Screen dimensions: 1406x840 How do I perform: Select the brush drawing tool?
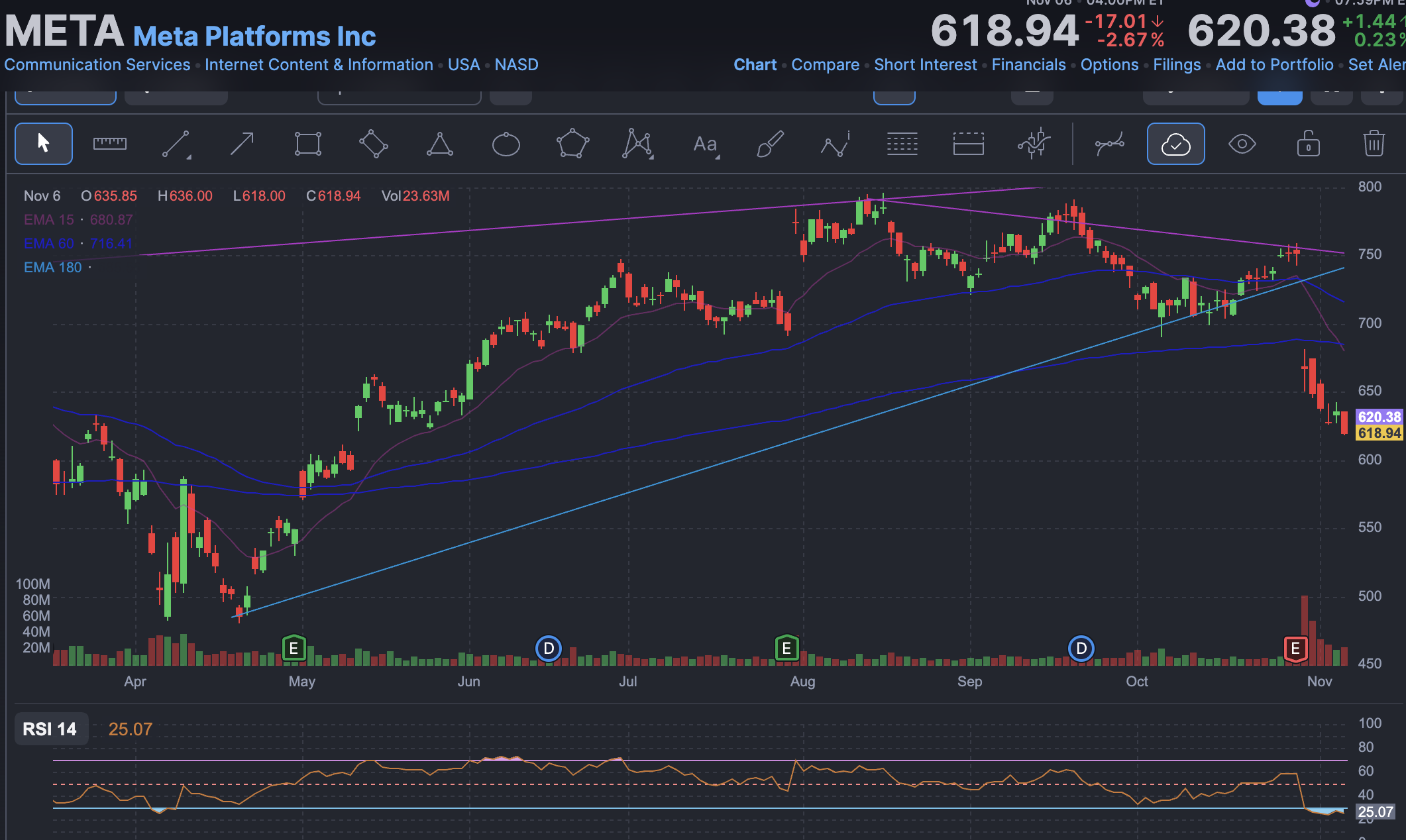pyautogui.click(x=770, y=143)
